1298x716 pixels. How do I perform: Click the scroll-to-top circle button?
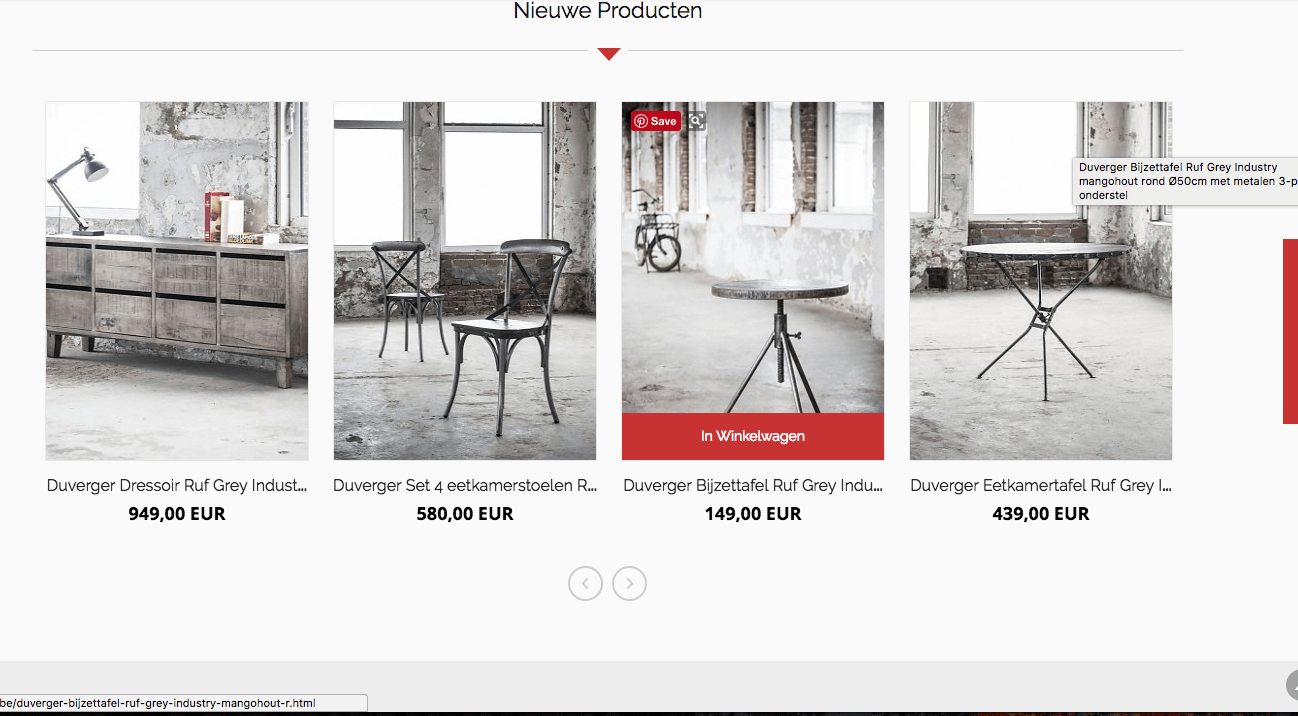1291,685
